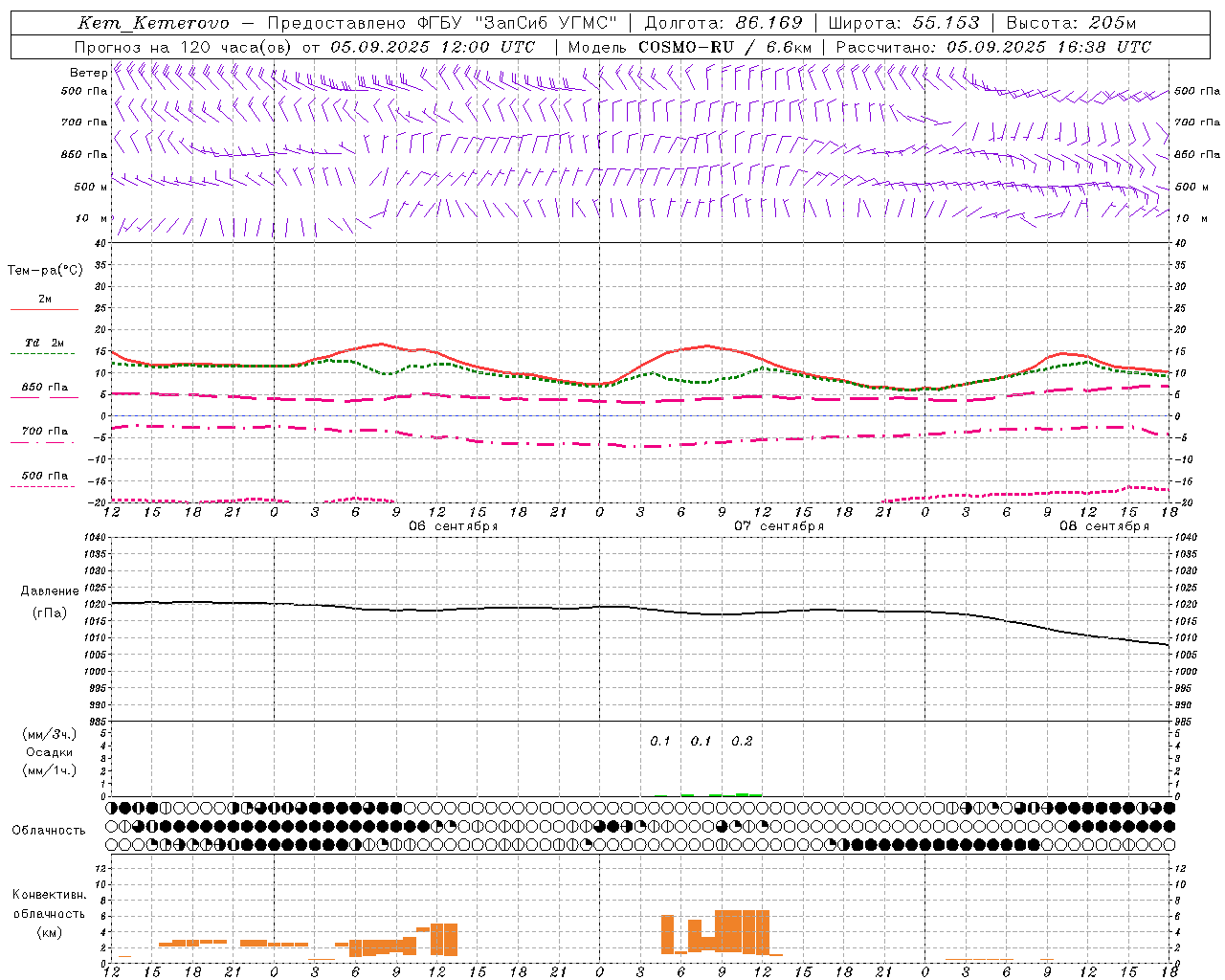
Task: Click the (км) unit under convective cloudiness
Action: pyautogui.click(x=49, y=932)
